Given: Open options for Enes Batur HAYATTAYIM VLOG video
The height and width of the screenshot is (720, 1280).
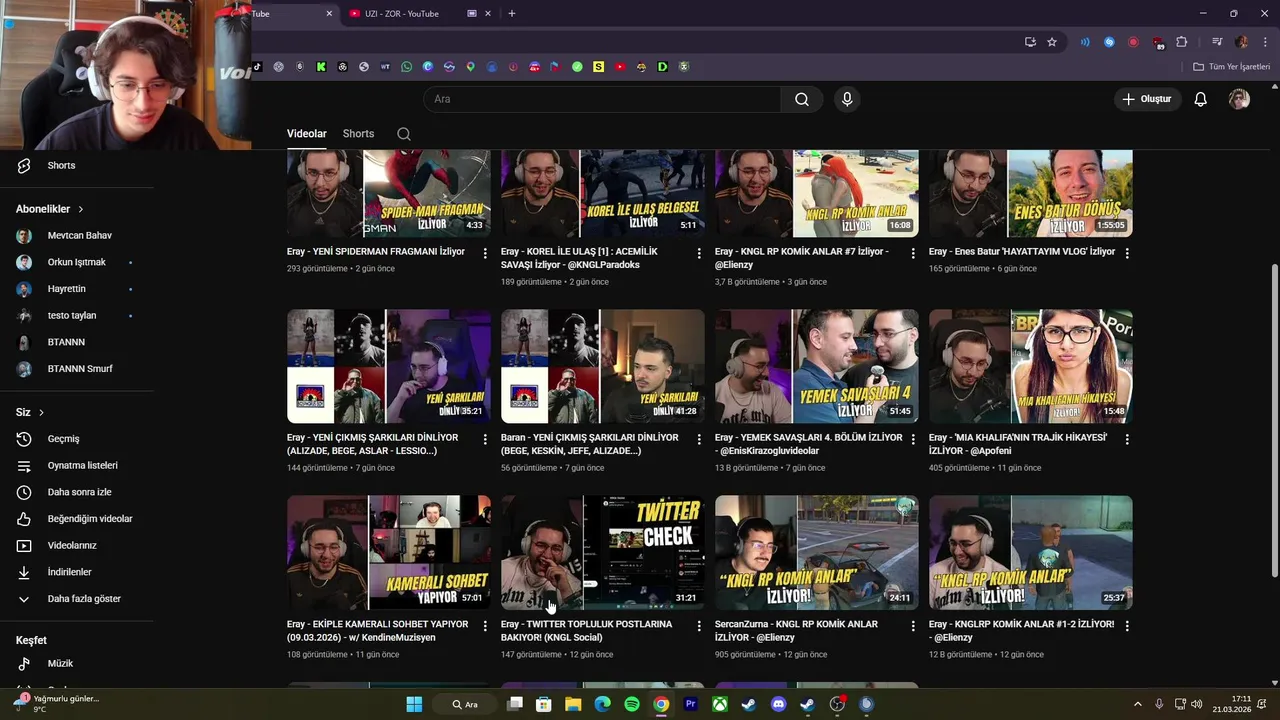Looking at the screenshot, I should [1127, 254].
